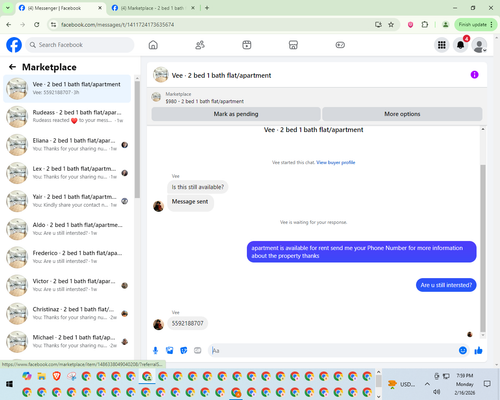Show hidden system tray icons chevron
500x400 pixels.
[x=427, y=384]
